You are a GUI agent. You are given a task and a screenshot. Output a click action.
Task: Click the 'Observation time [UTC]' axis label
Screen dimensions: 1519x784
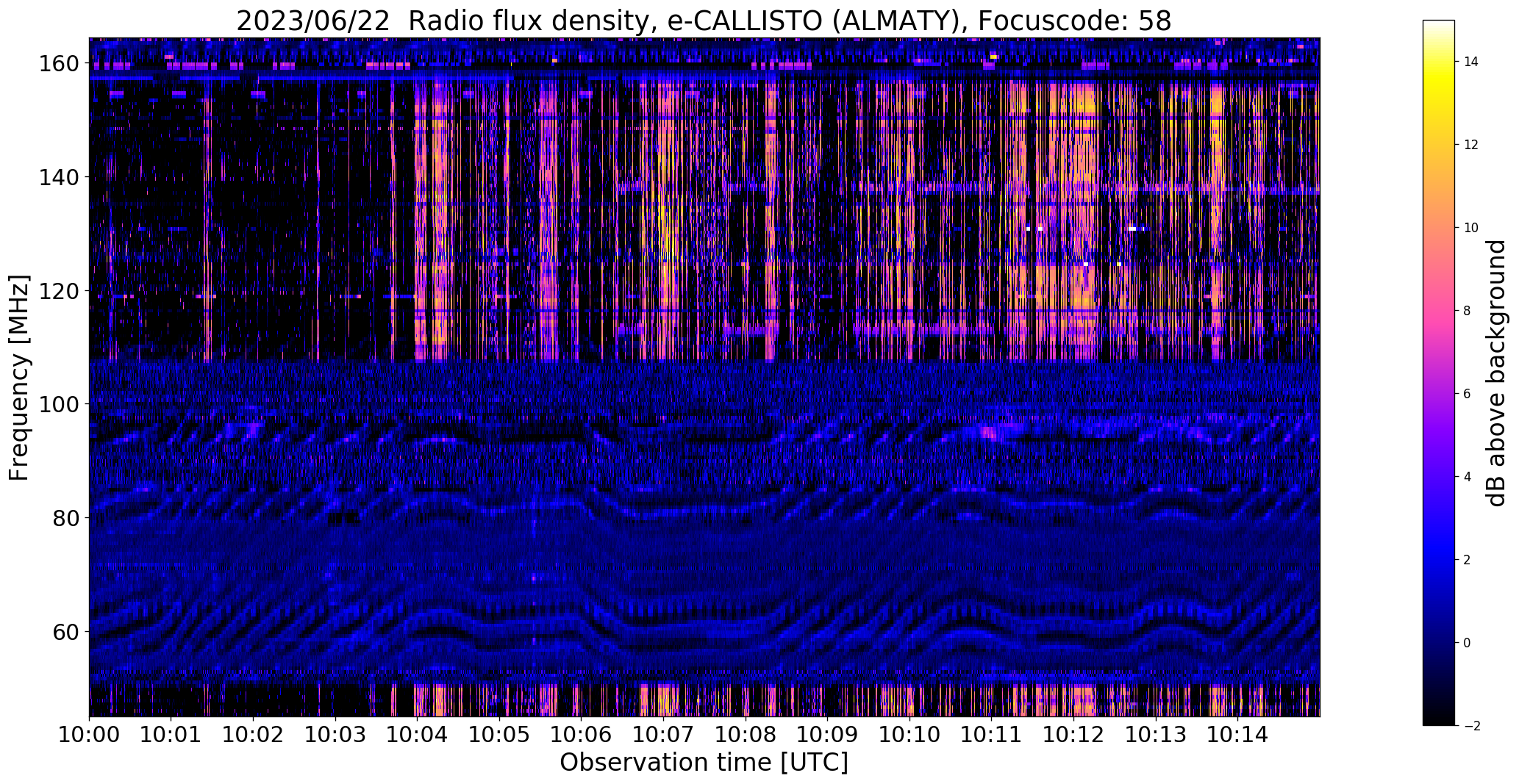[x=704, y=763]
